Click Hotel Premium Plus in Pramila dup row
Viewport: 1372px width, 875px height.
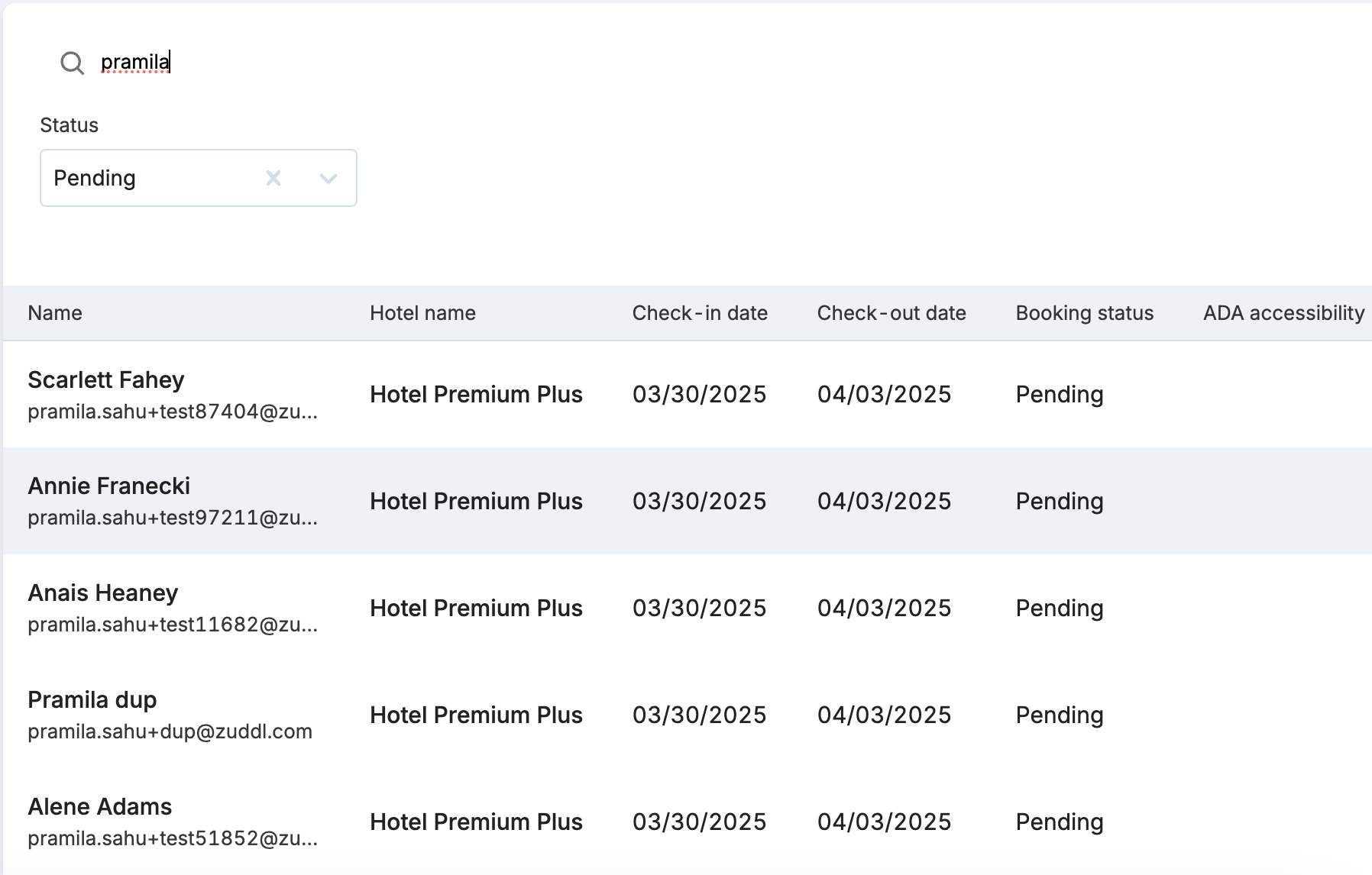click(476, 715)
